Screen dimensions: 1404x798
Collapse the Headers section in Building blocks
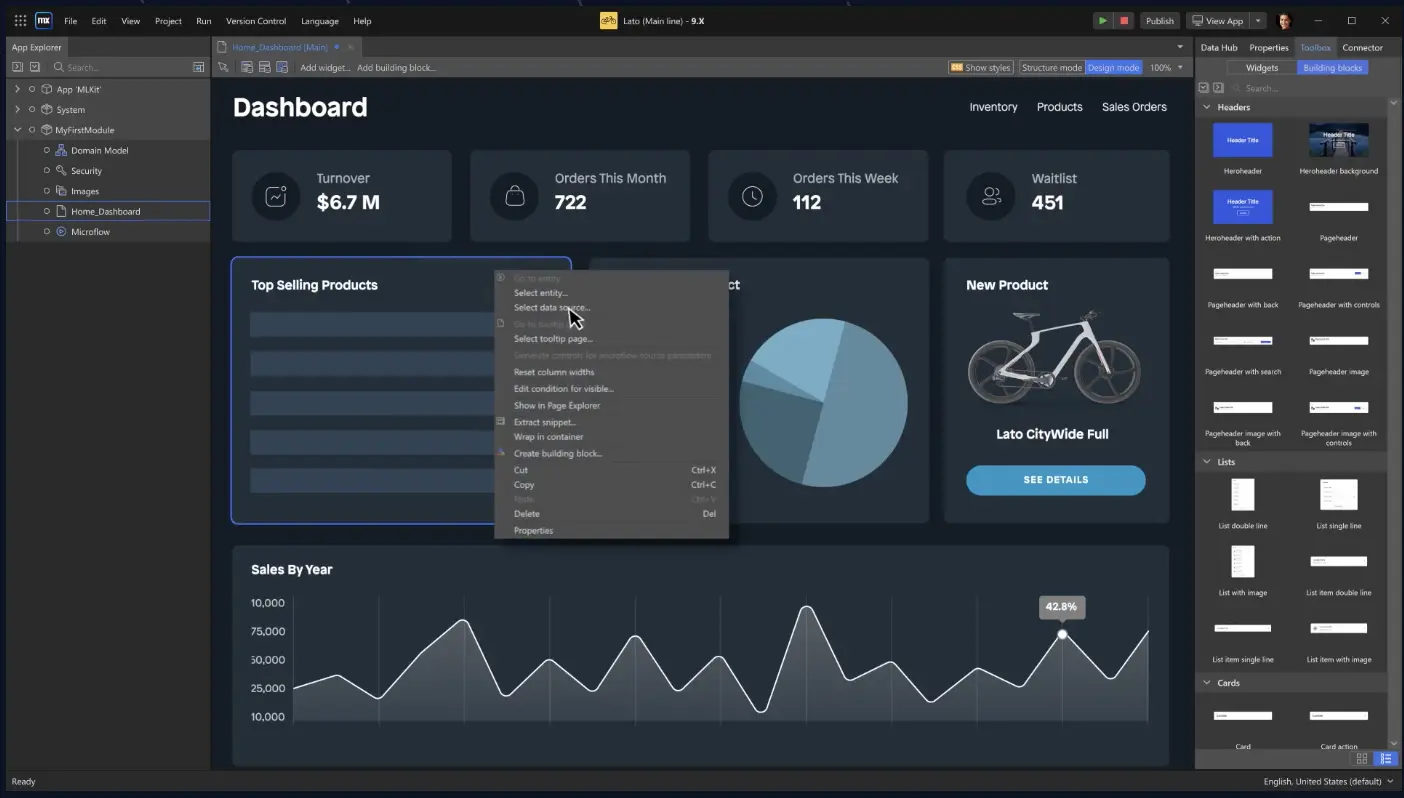pyautogui.click(x=1207, y=107)
